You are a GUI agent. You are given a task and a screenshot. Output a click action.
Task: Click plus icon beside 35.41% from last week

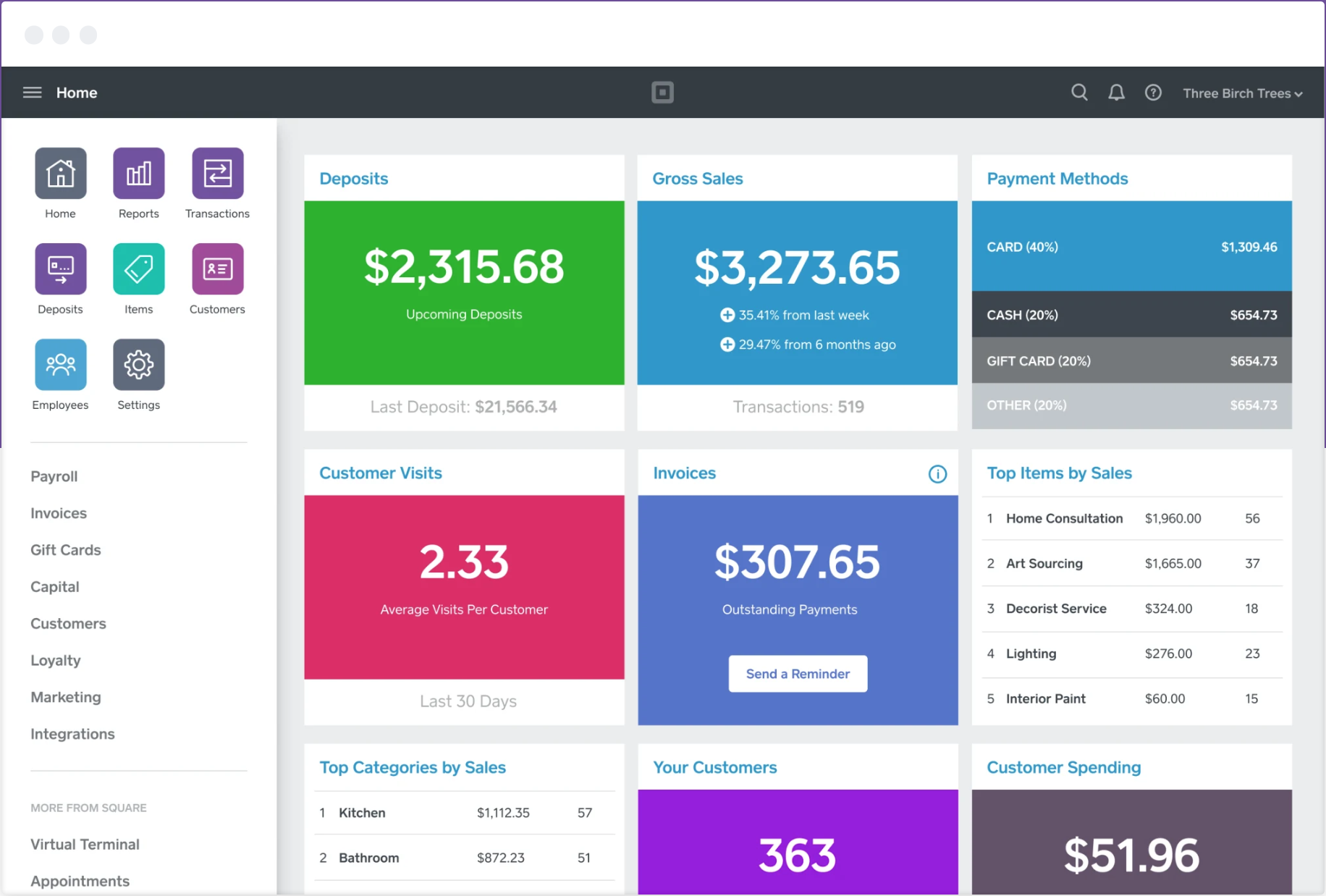(727, 315)
